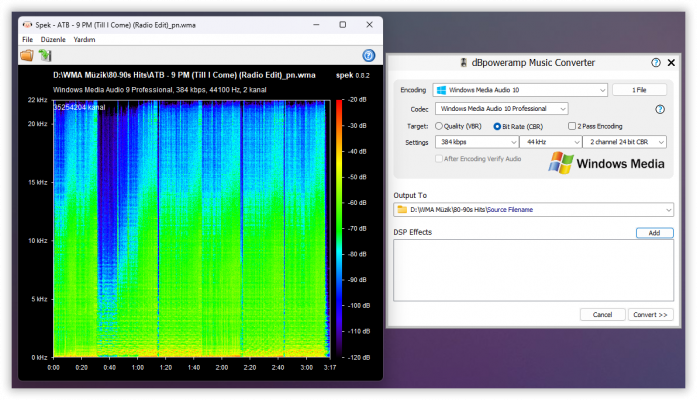Open the Yardım menu in Spek
This screenshot has width=697, height=400.
tap(84, 40)
